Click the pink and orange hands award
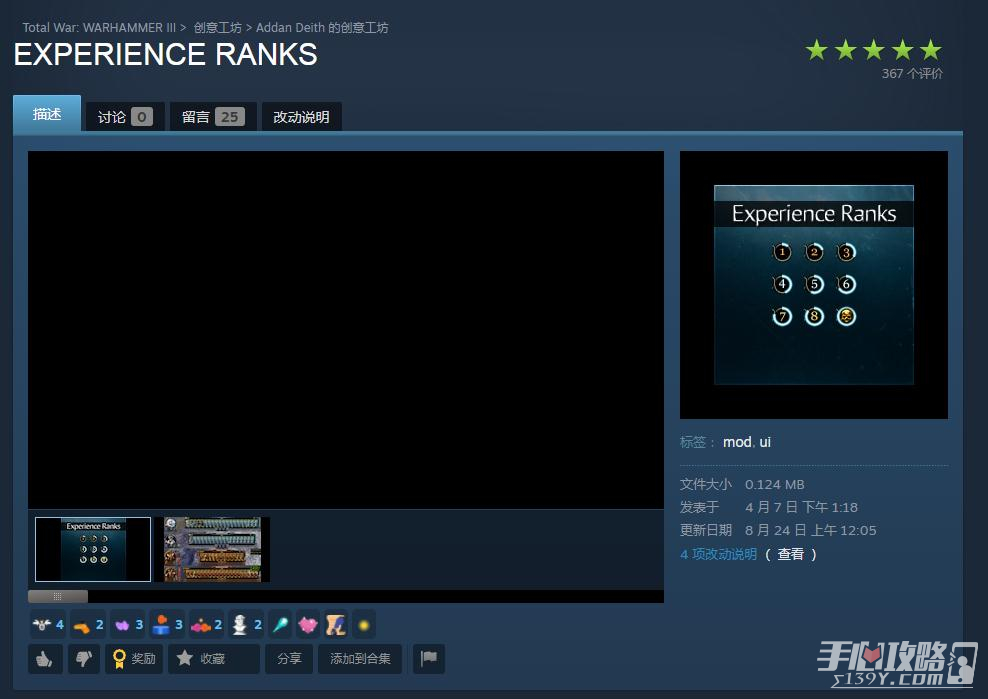Image resolution: width=988 pixels, height=699 pixels. point(207,625)
